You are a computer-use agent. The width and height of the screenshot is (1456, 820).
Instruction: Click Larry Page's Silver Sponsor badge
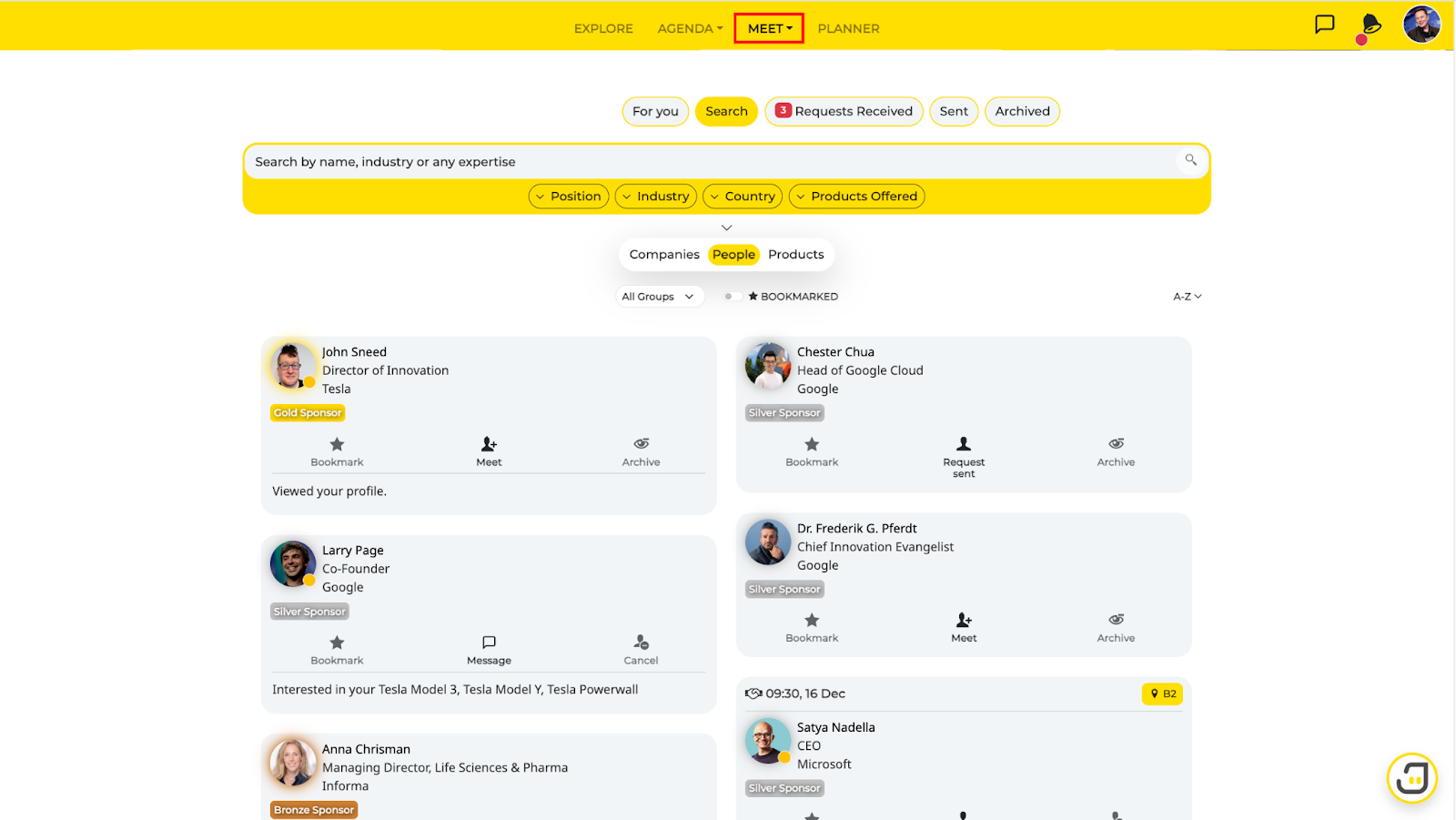(309, 612)
